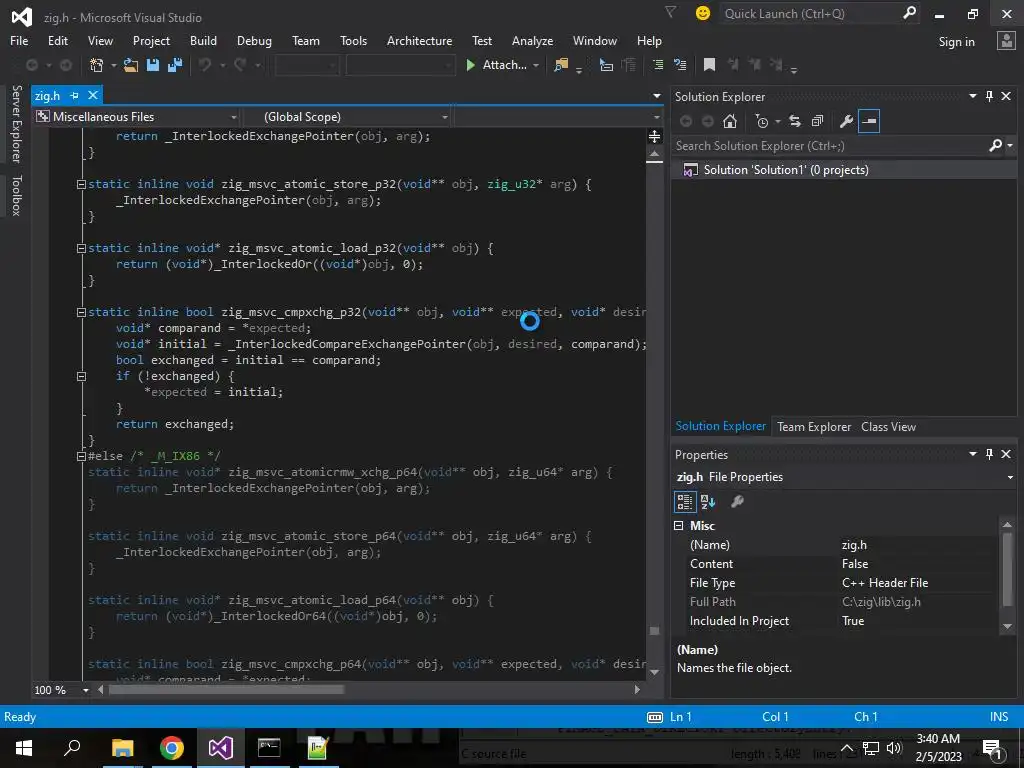Open the Server Explorer side tab
This screenshot has height=768, width=1024.
(x=16, y=123)
